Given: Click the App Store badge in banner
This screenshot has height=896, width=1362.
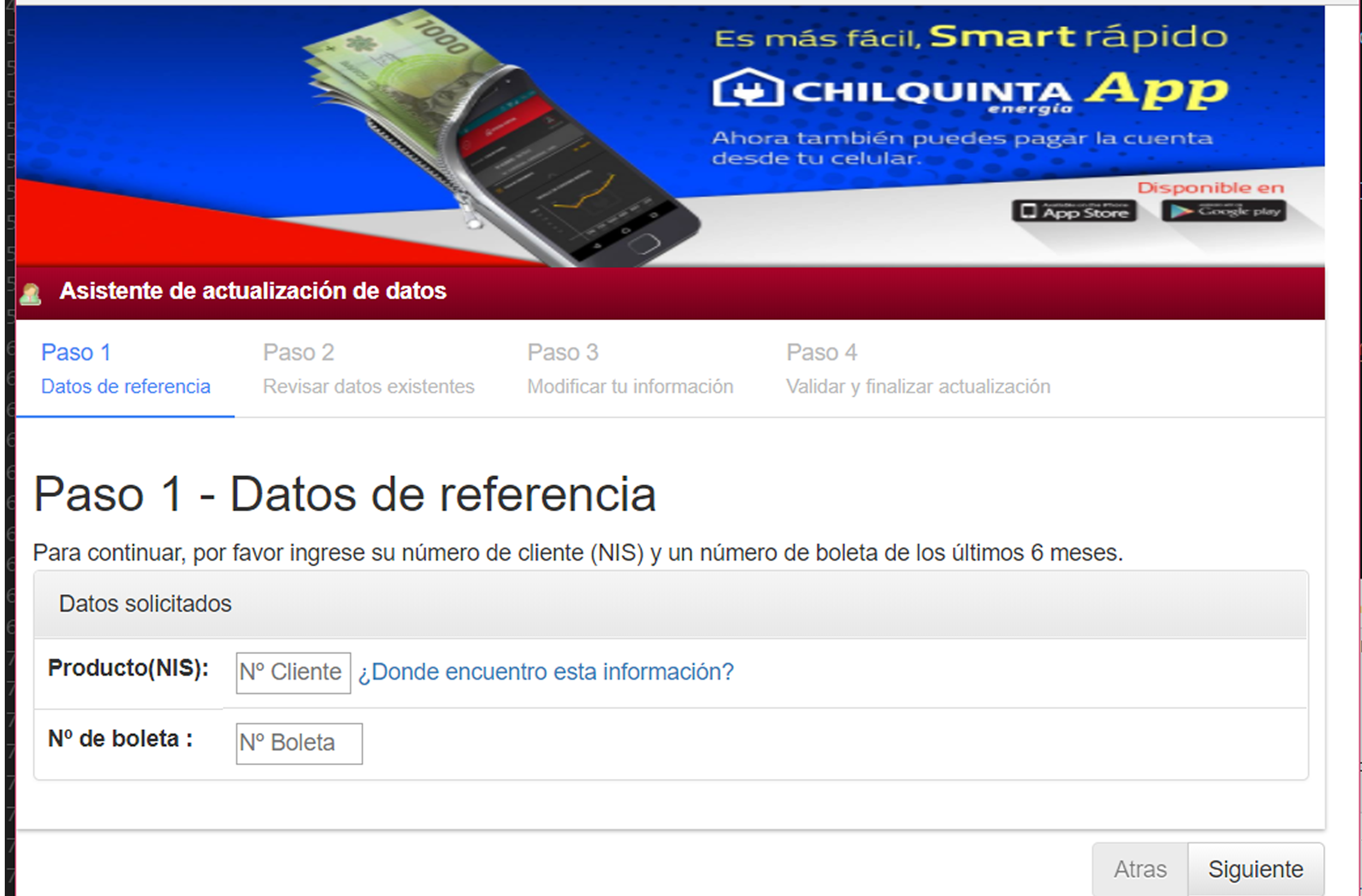Looking at the screenshot, I should [1074, 211].
